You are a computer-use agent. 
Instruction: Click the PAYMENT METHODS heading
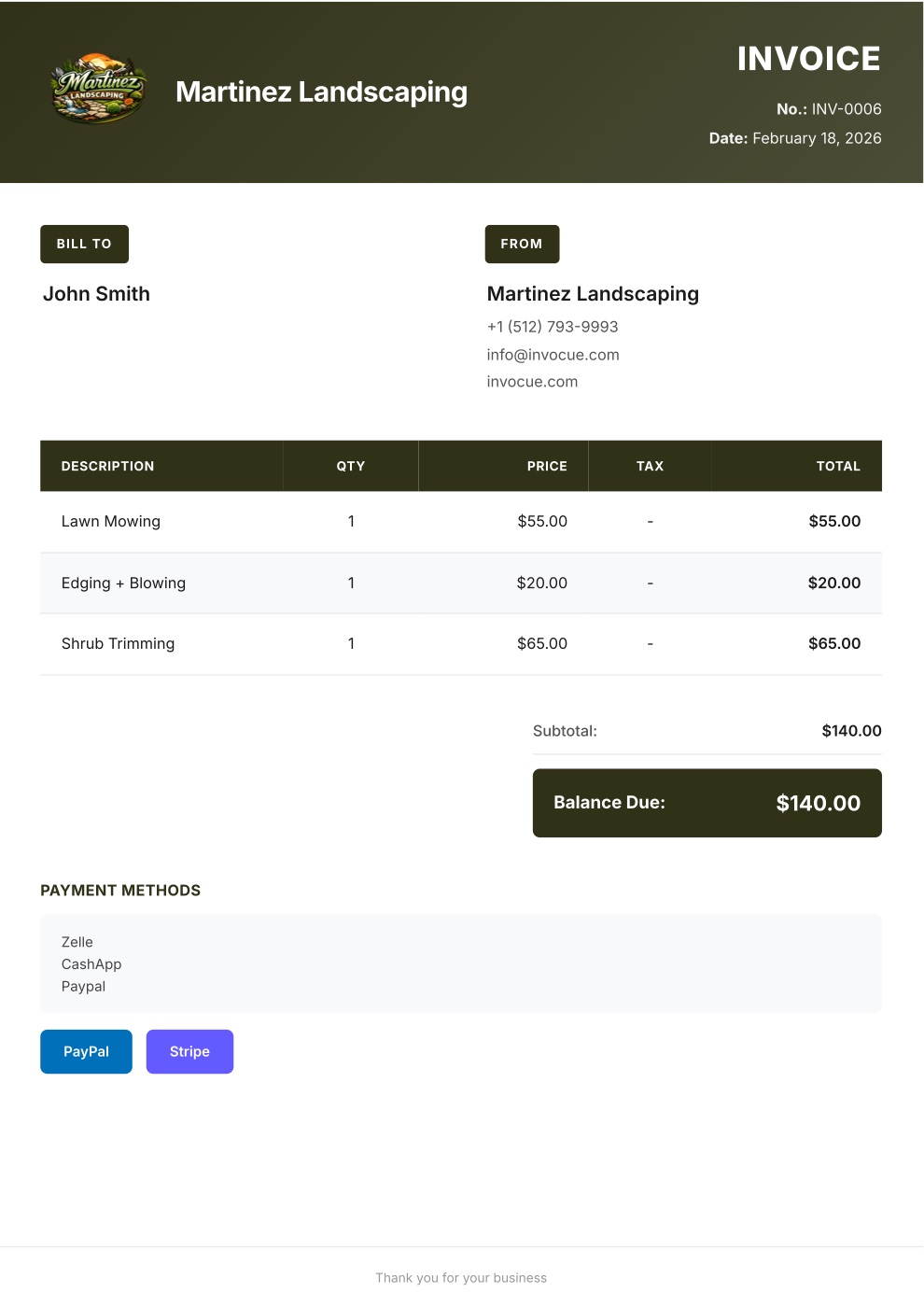point(120,891)
